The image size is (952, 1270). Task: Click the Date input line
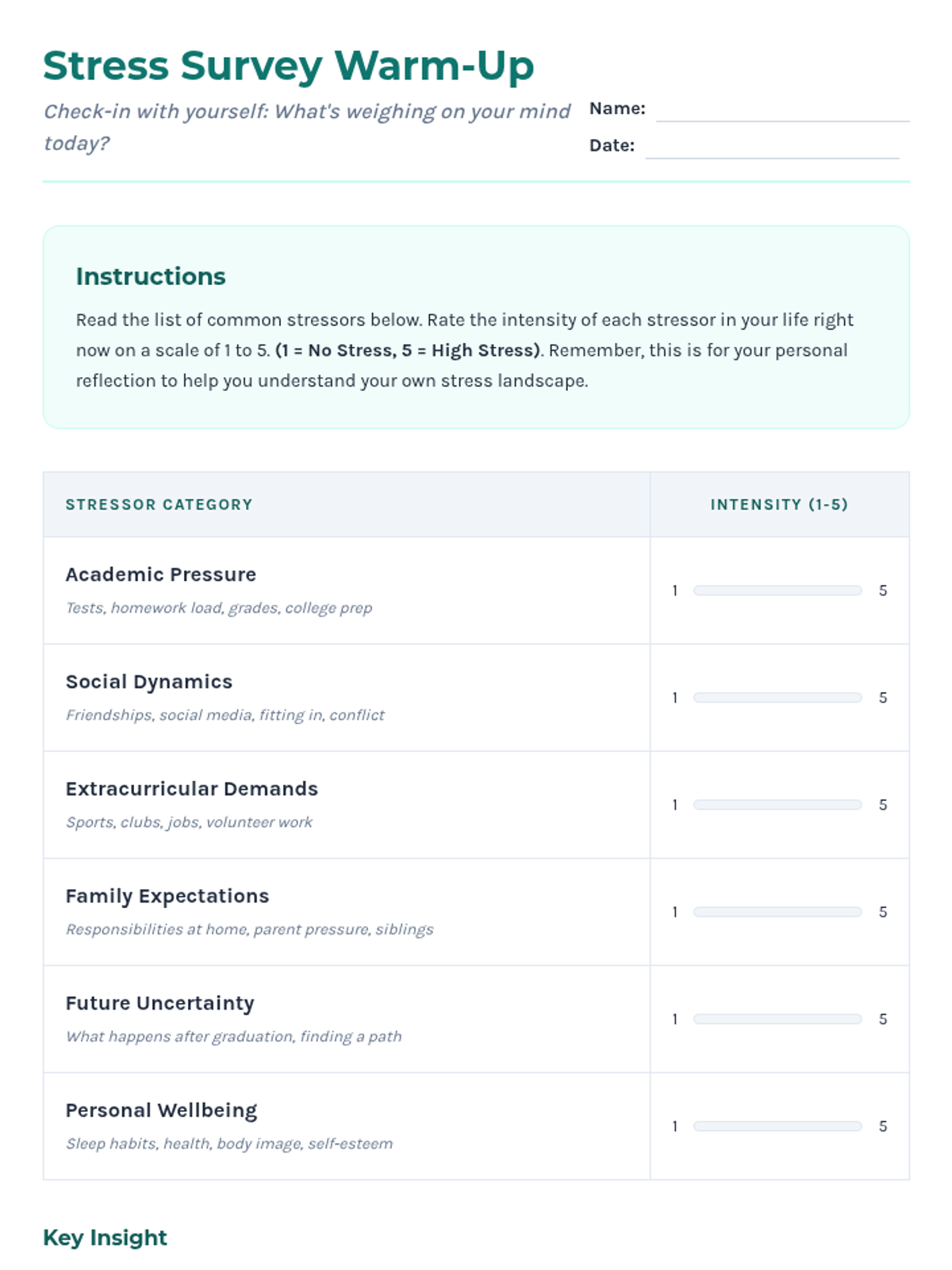[772, 147]
